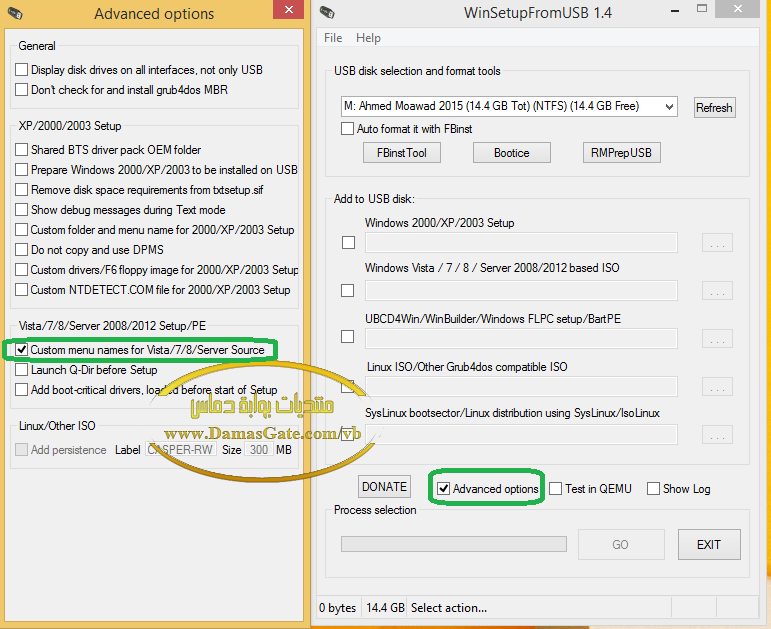The image size is (771, 629).
Task: Open the File menu
Action: pos(333,38)
